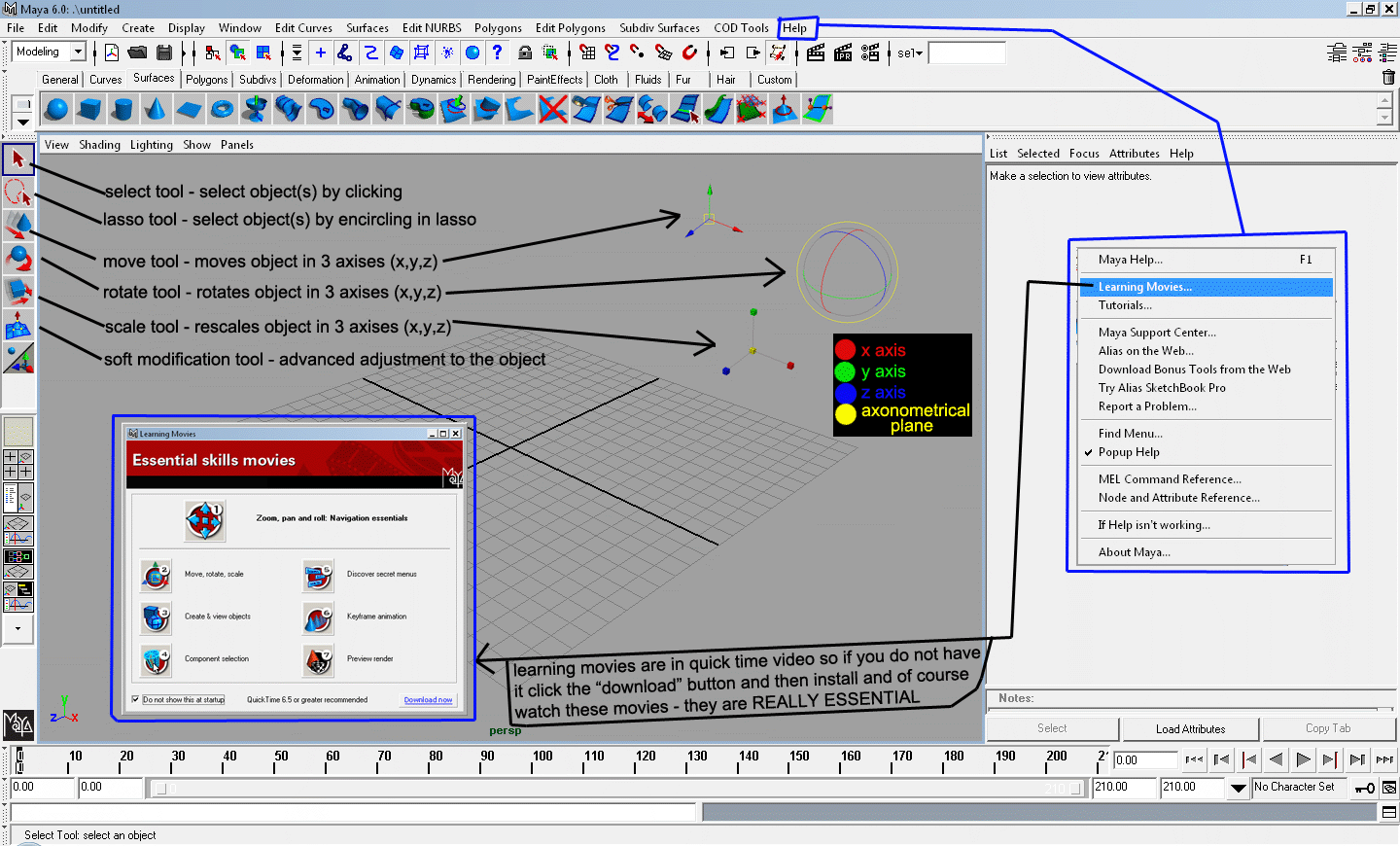
Task: Toggle the auto keyframe key icon
Action: tap(1366, 788)
